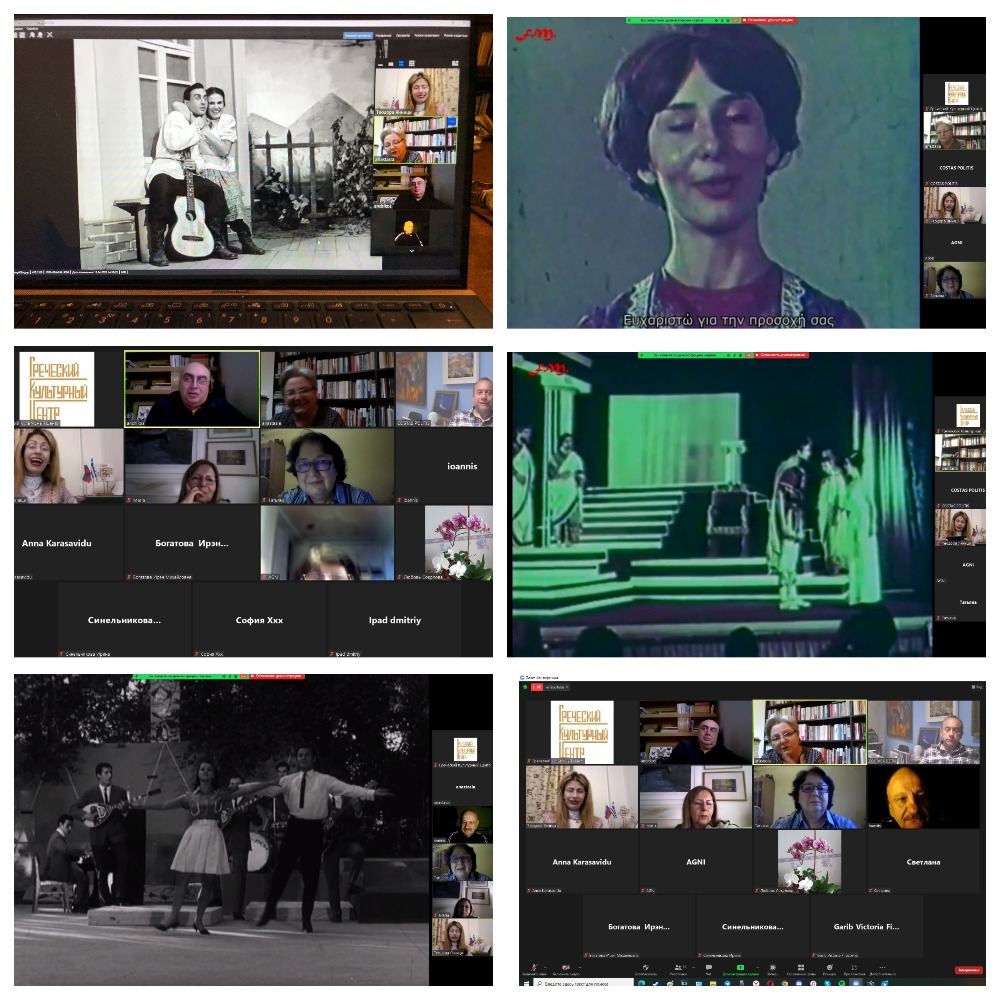Open Breakout Rooms icon in Zoom toolbar
The width and height of the screenshot is (1000, 1000).
pyautogui.click(x=800, y=967)
